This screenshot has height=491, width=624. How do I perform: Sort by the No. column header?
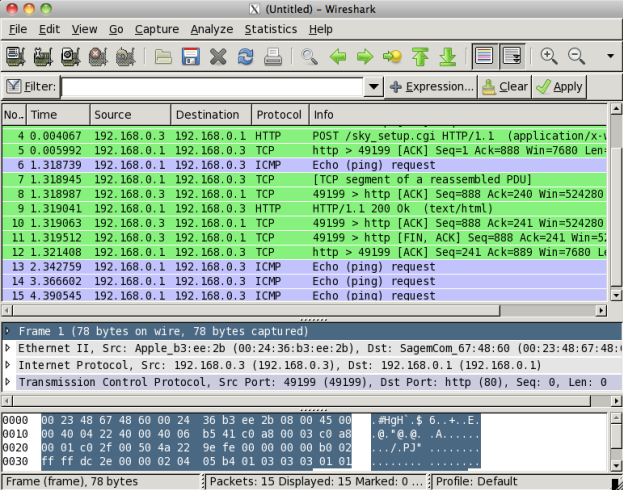[x=14, y=115]
